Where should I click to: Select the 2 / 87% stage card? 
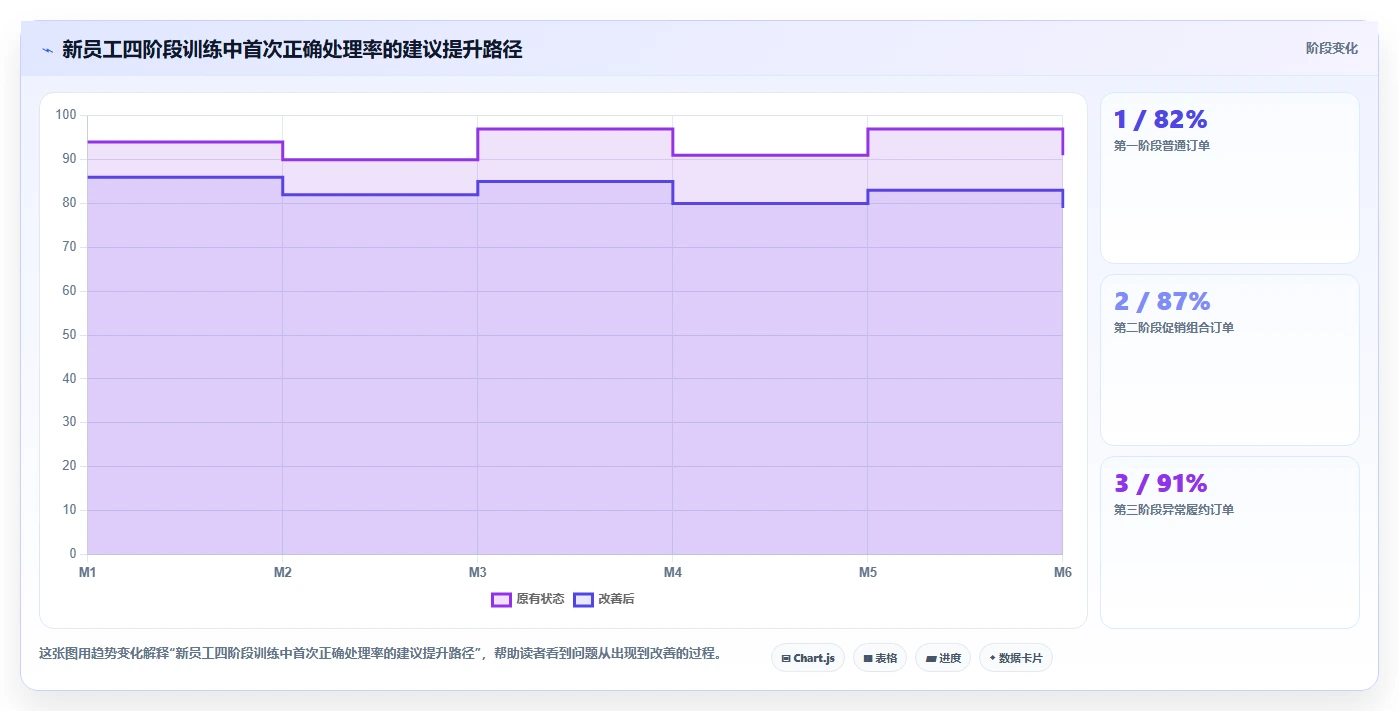[x=1230, y=360]
